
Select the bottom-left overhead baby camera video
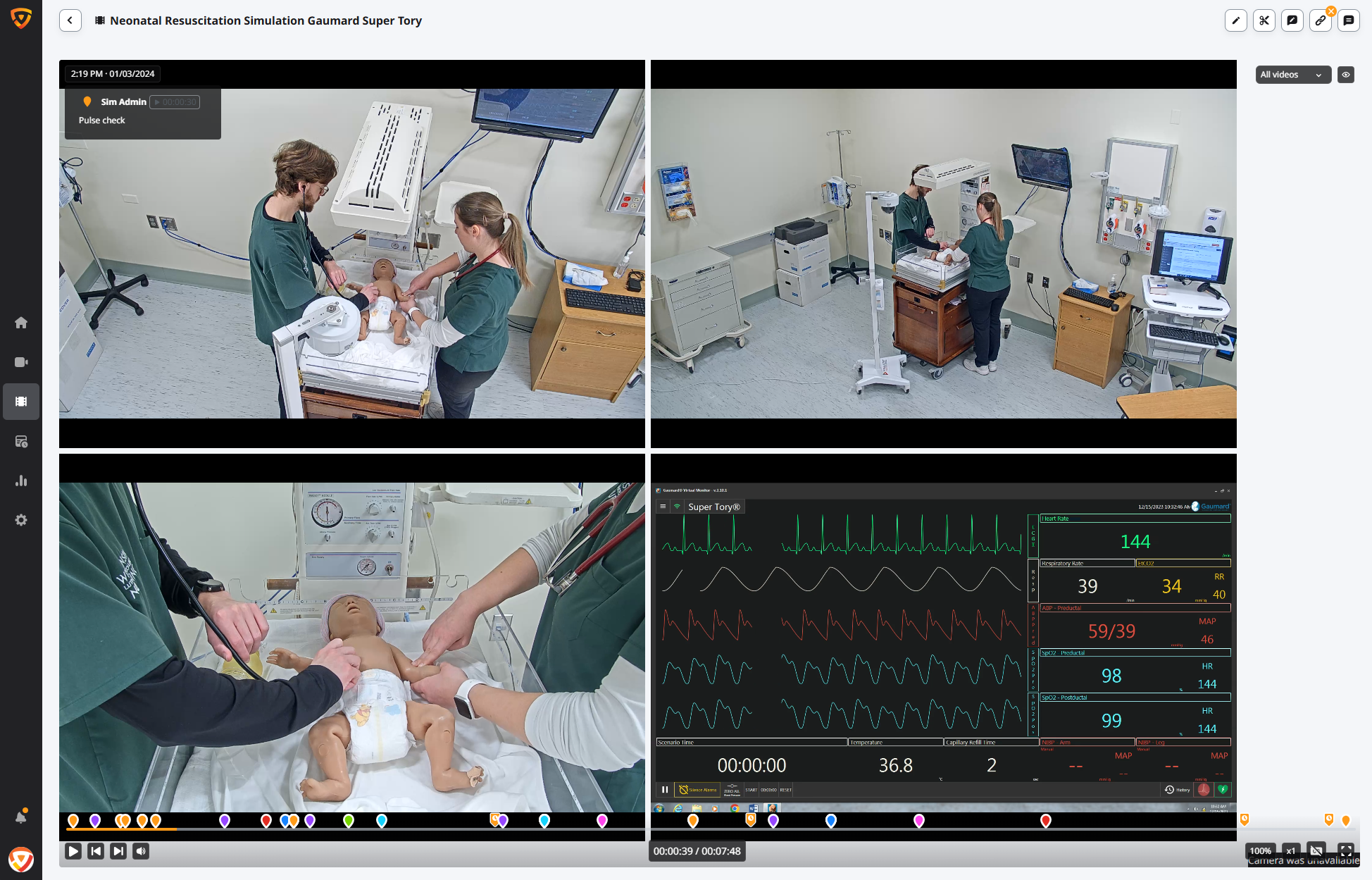[x=352, y=647]
